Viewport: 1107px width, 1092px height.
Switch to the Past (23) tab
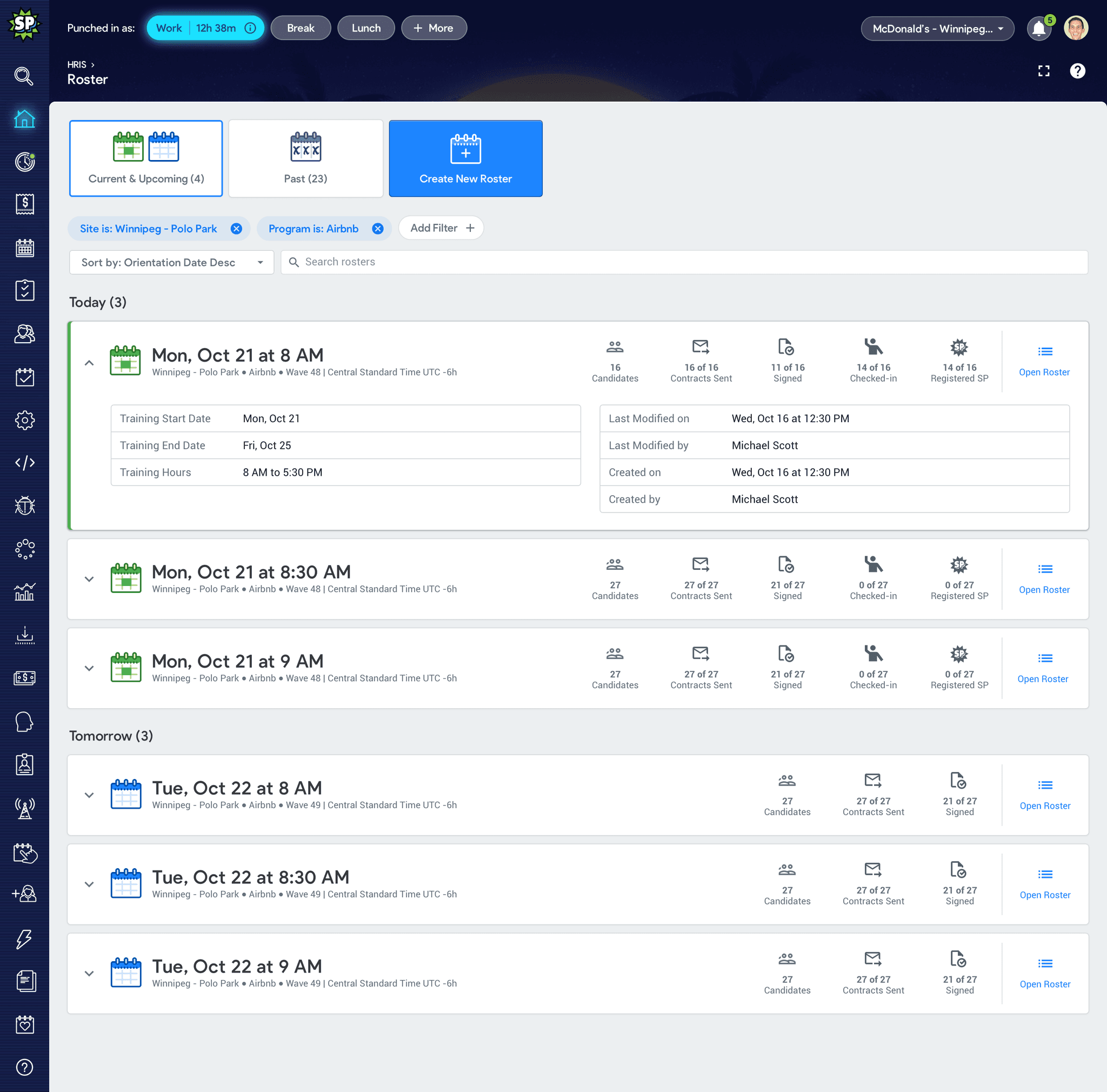click(305, 158)
